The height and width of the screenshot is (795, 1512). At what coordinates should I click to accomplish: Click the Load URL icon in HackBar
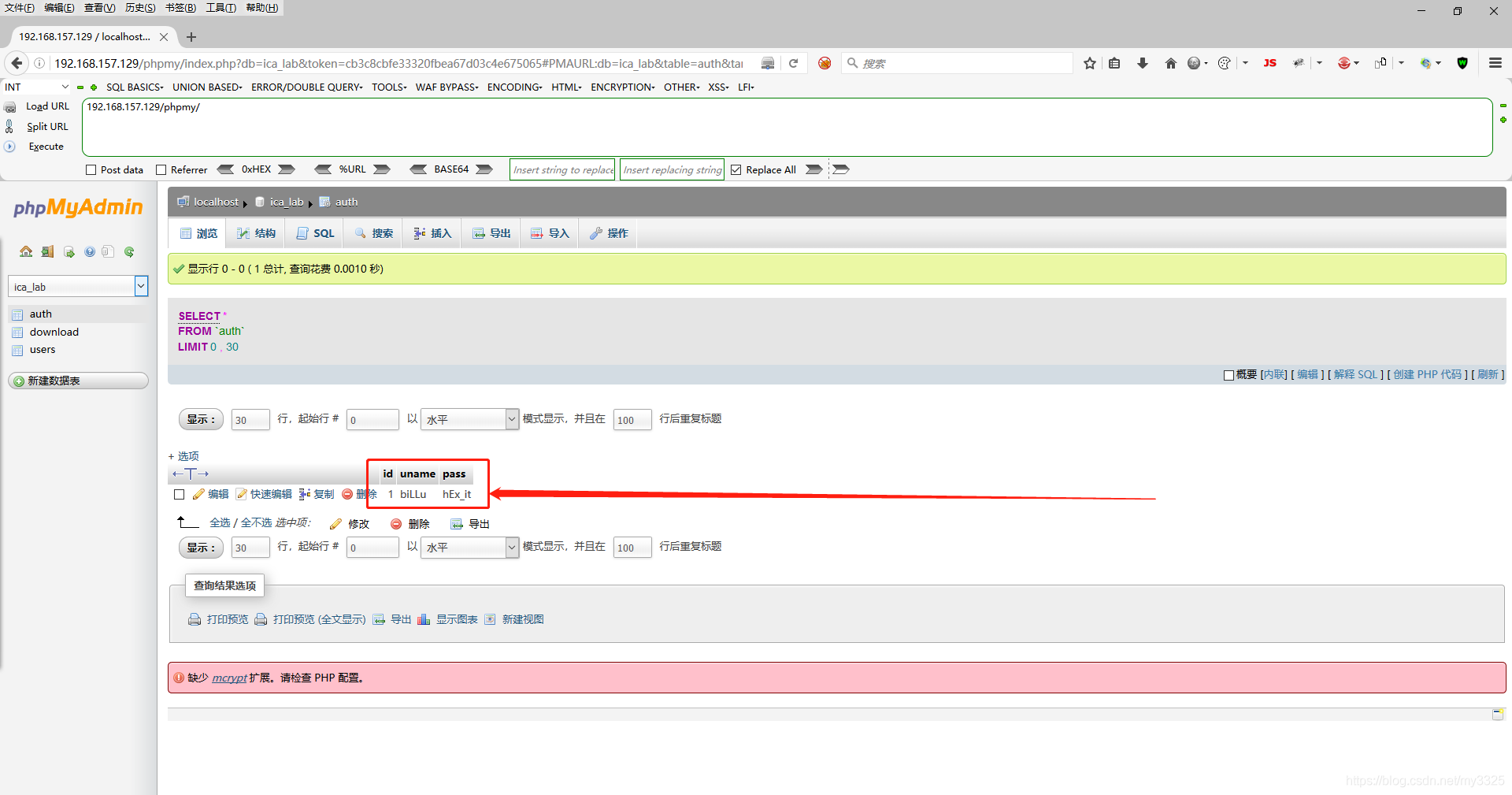[x=10, y=106]
